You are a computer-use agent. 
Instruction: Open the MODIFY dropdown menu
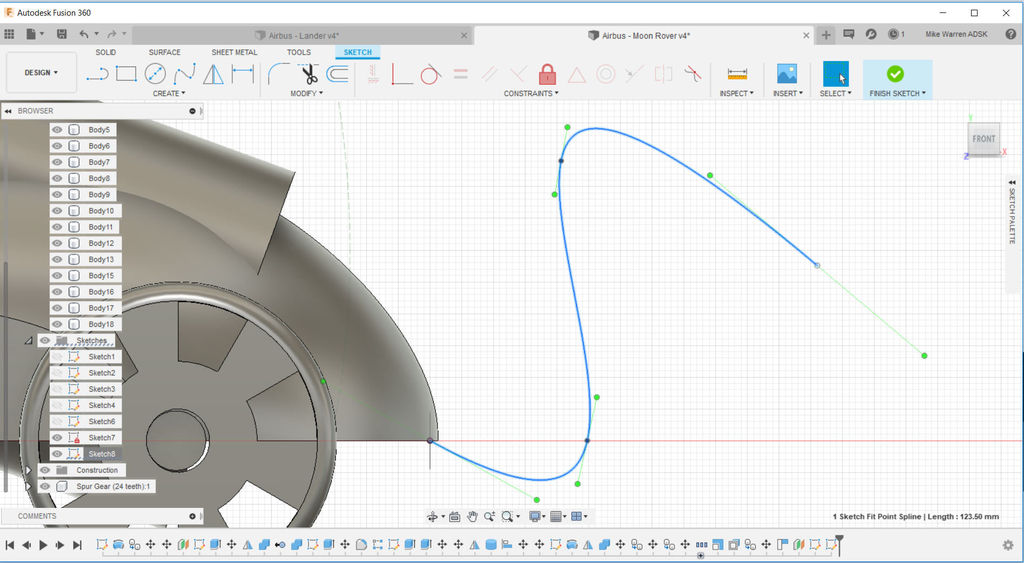coord(306,93)
